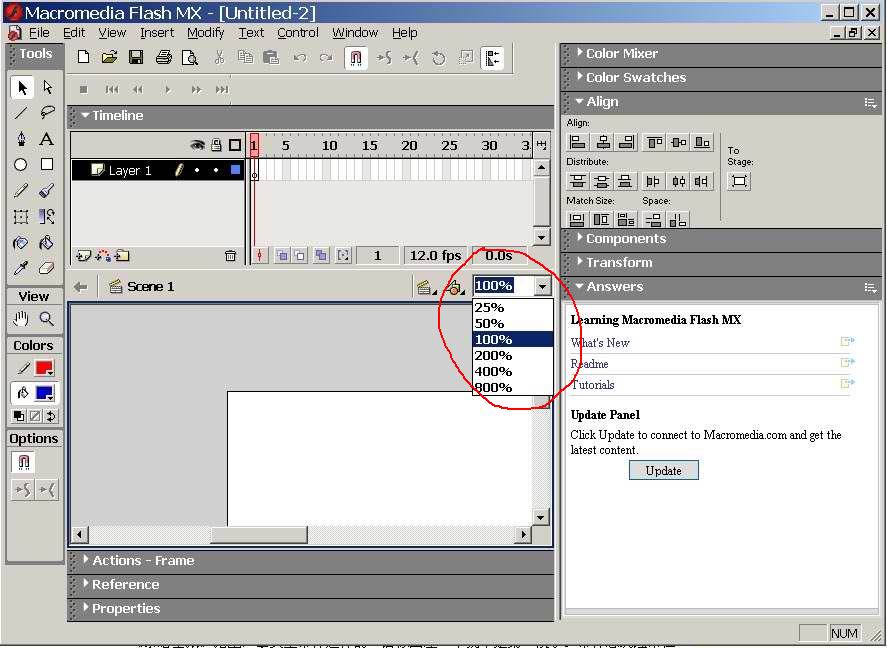Select the Paint Bucket tool
This screenshot has width=887, height=648.
point(48,243)
